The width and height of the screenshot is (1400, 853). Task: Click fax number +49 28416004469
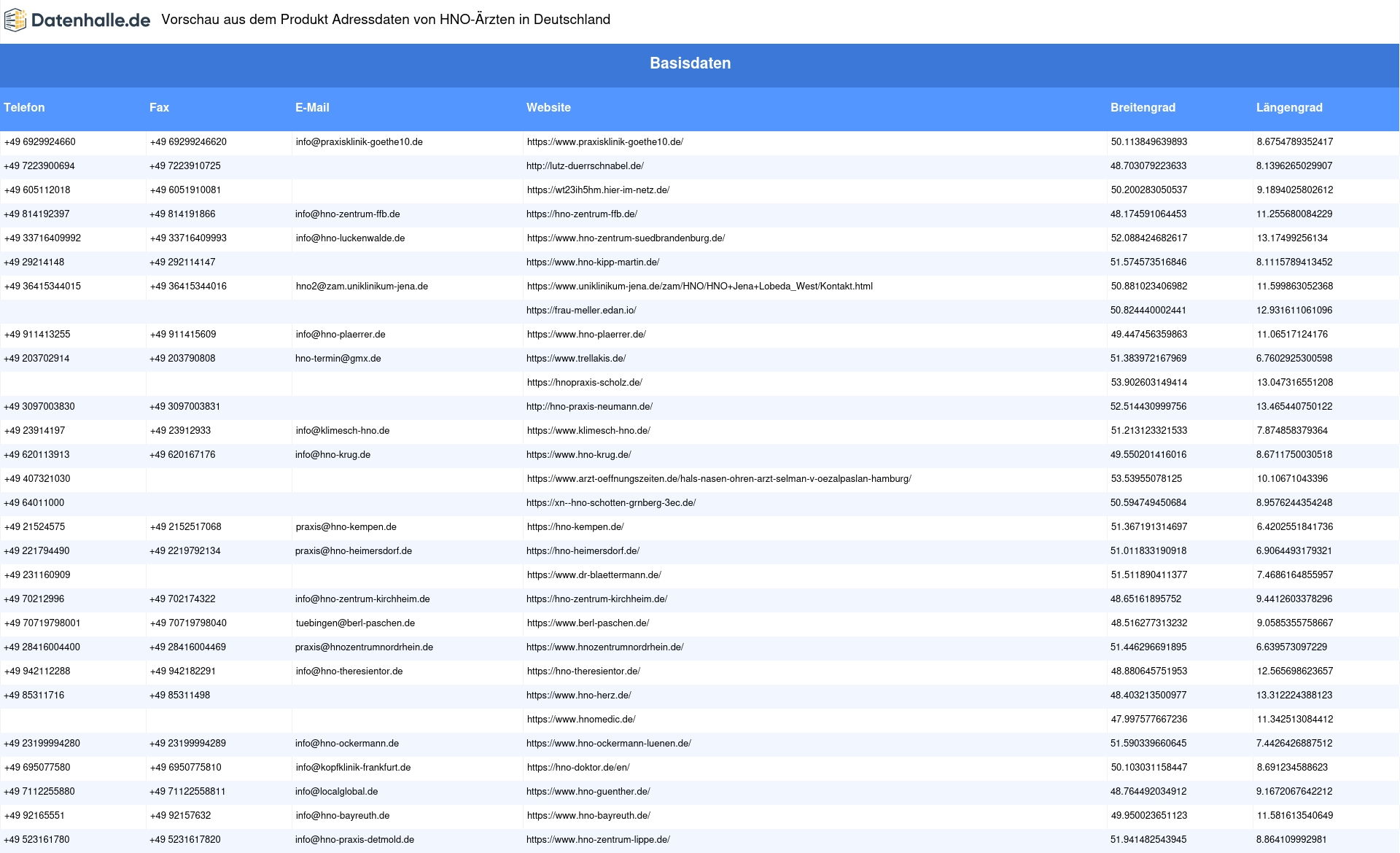(x=187, y=647)
